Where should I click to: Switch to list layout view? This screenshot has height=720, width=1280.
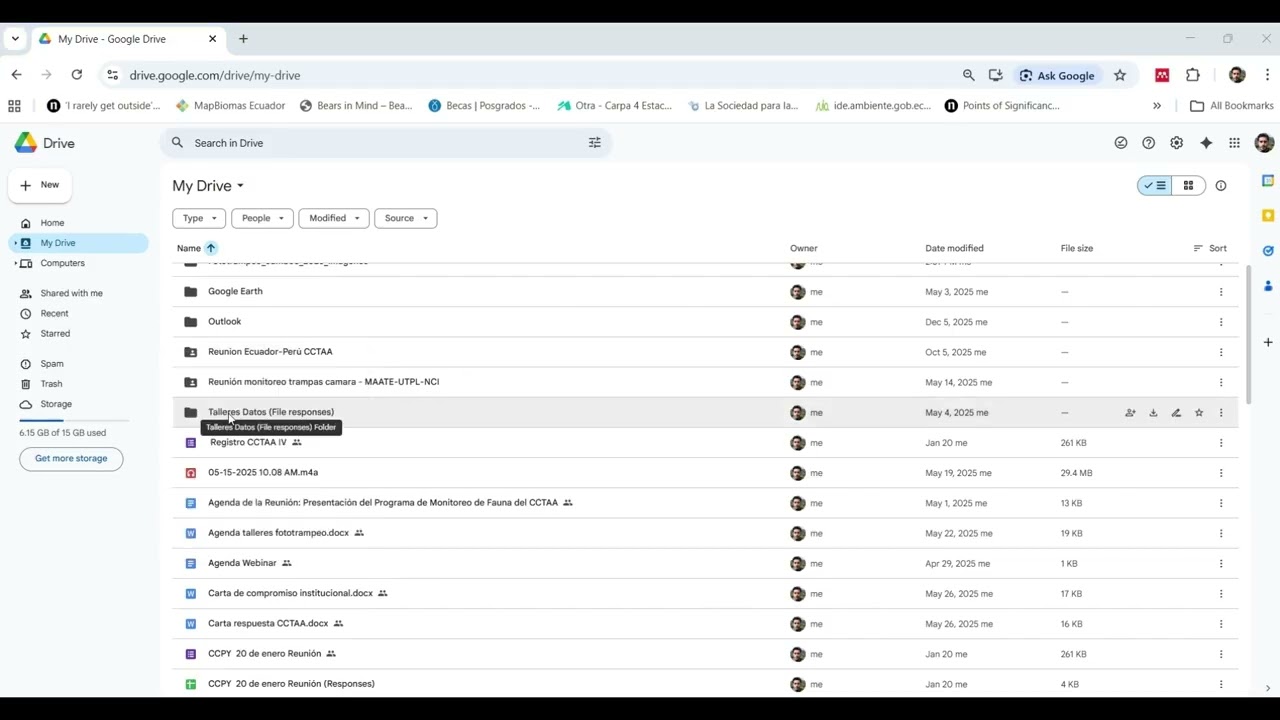(1155, 186)
